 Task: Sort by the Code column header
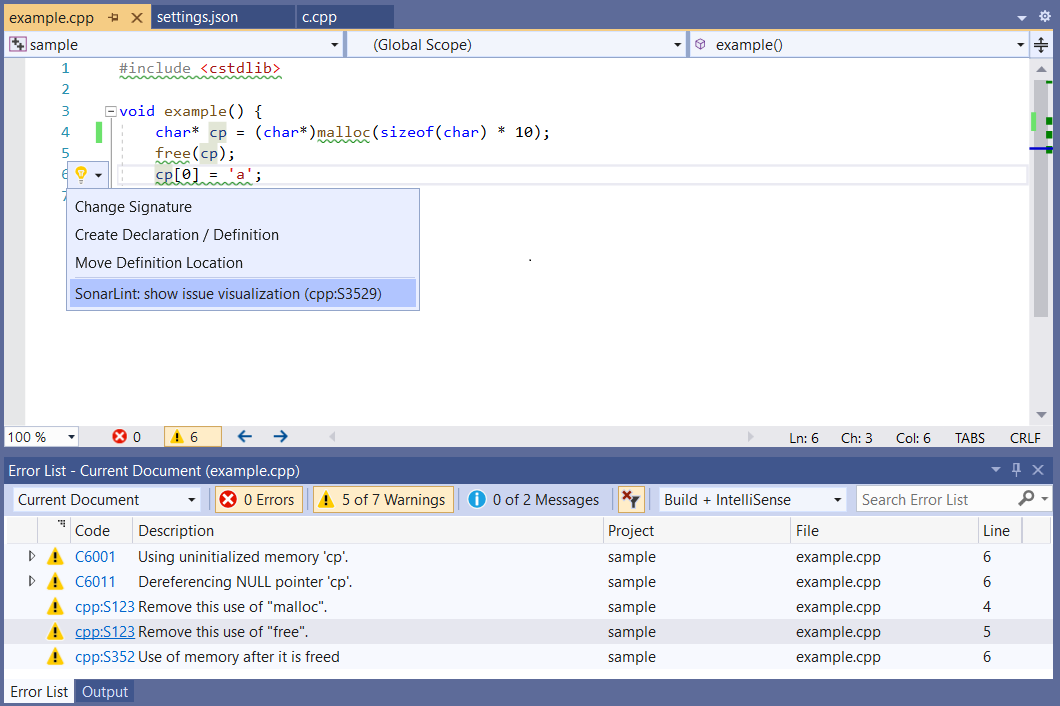[101, 531]
